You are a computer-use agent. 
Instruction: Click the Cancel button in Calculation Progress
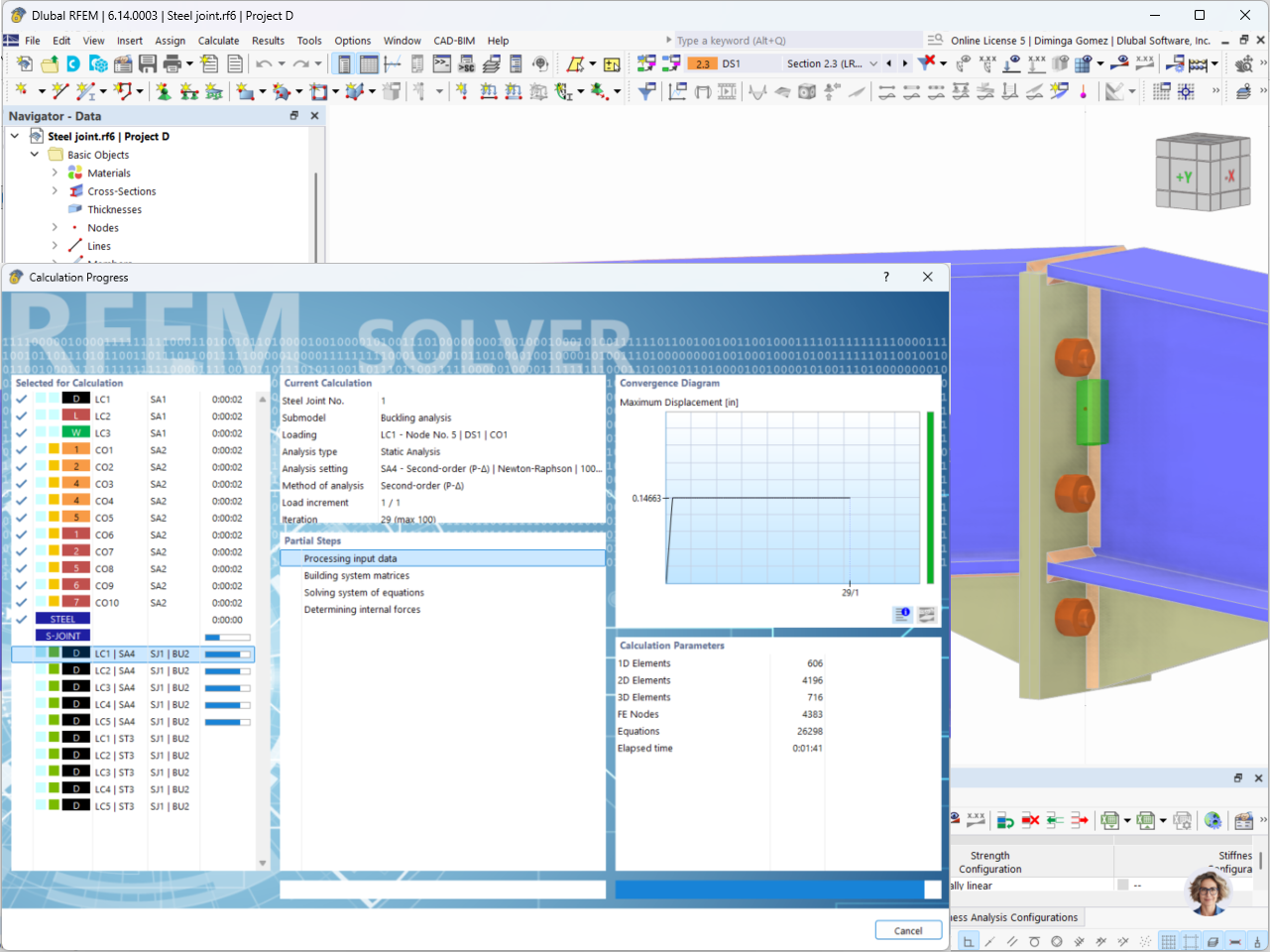908,930
